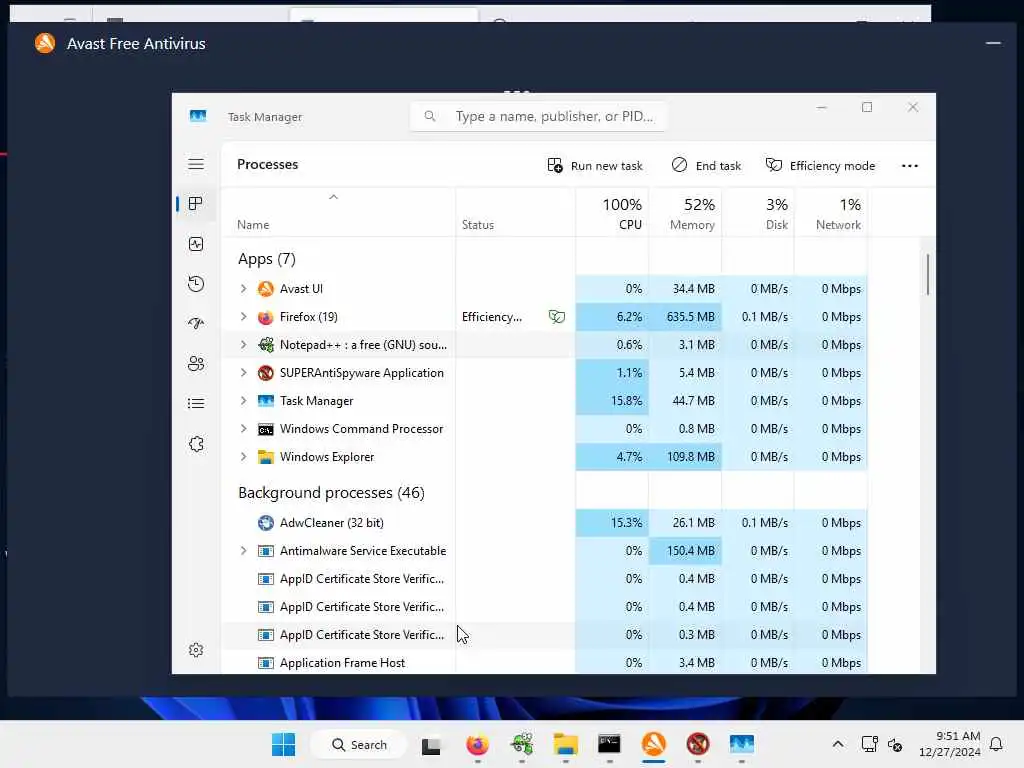
Task: Click the Firefox 635.5 MB memory cell
Action: point(685,317)
